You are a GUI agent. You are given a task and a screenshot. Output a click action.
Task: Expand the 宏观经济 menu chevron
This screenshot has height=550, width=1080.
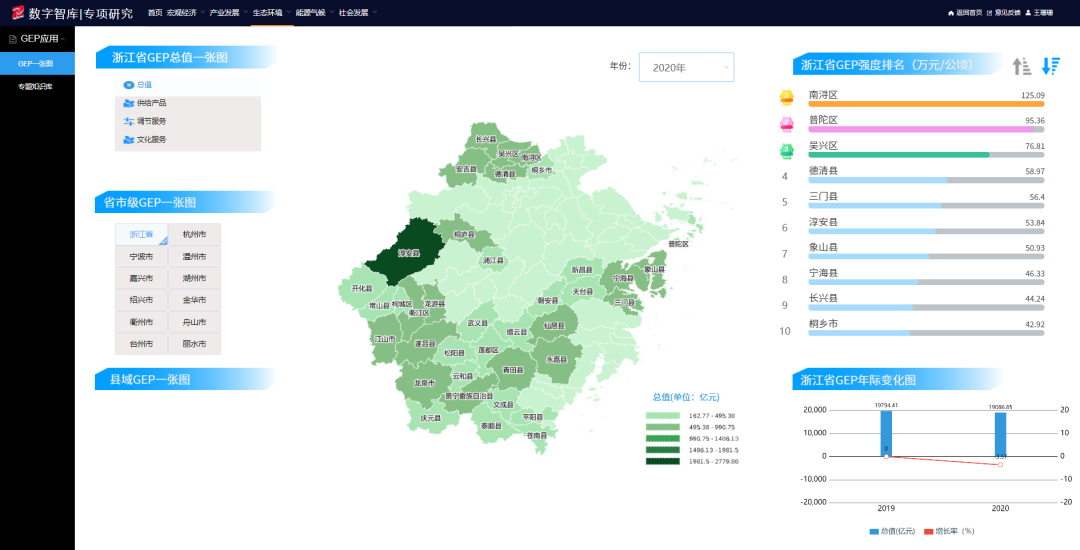(202, 12)
